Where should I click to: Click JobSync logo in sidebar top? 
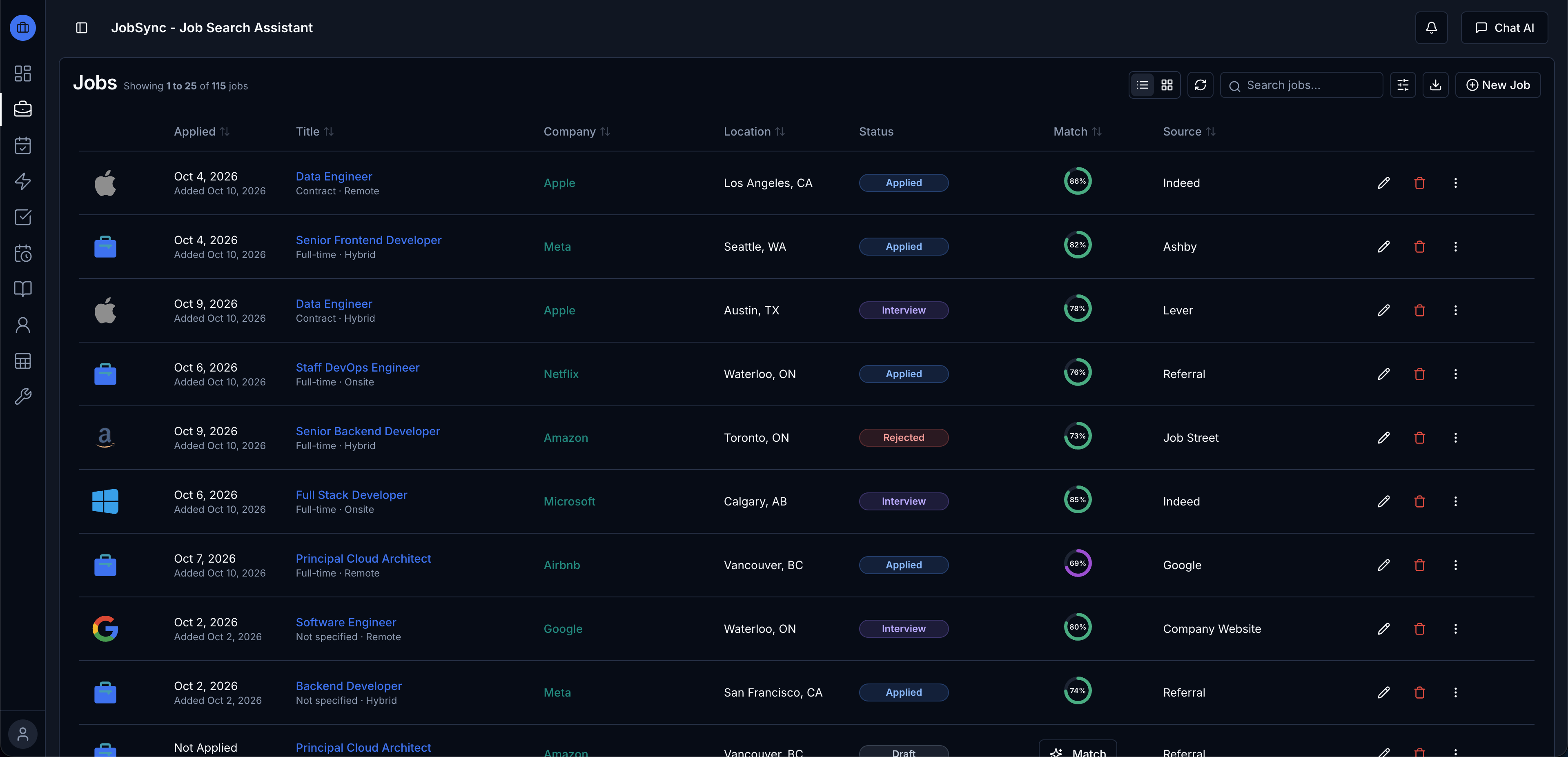tap(22, 28)
